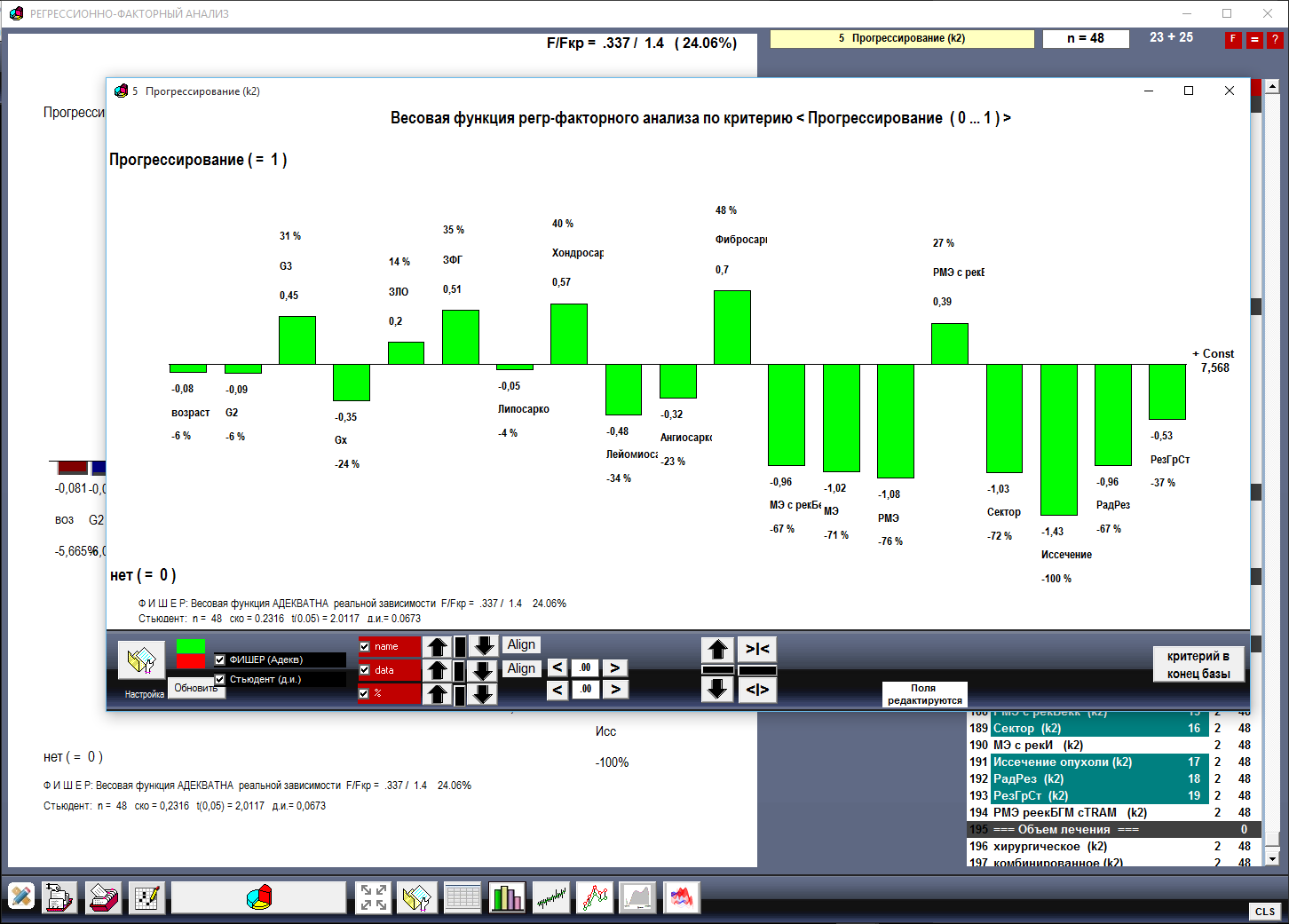Click the Настройка settings icon
Screen dimensions: 1289x924
(141, 660)
